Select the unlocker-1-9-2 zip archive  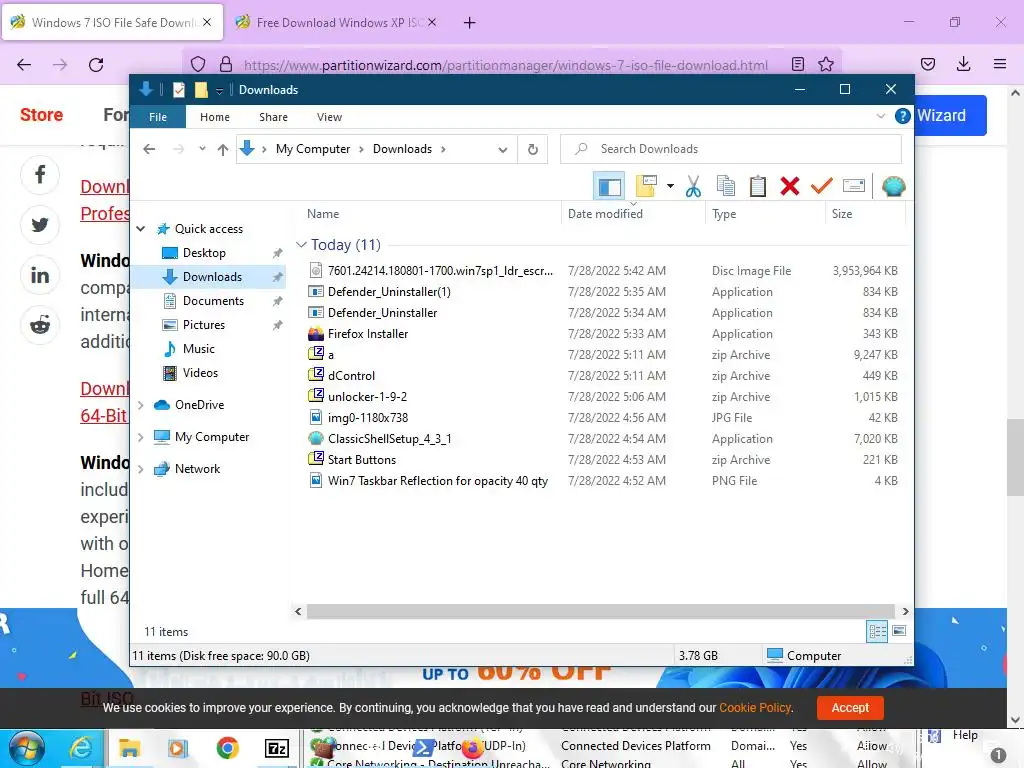click(x=367, y=397)
